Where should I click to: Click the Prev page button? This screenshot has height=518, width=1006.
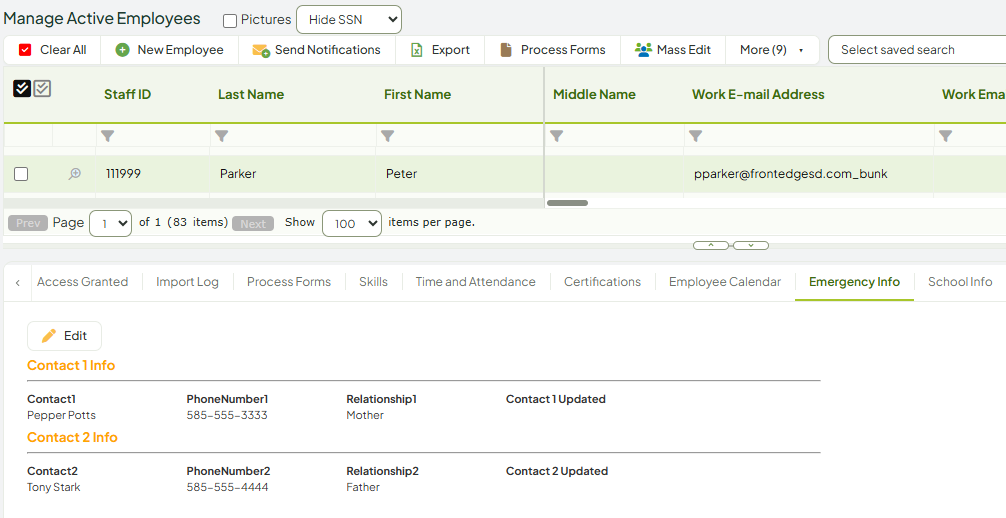pyautogui.click(x=28, y=223)
